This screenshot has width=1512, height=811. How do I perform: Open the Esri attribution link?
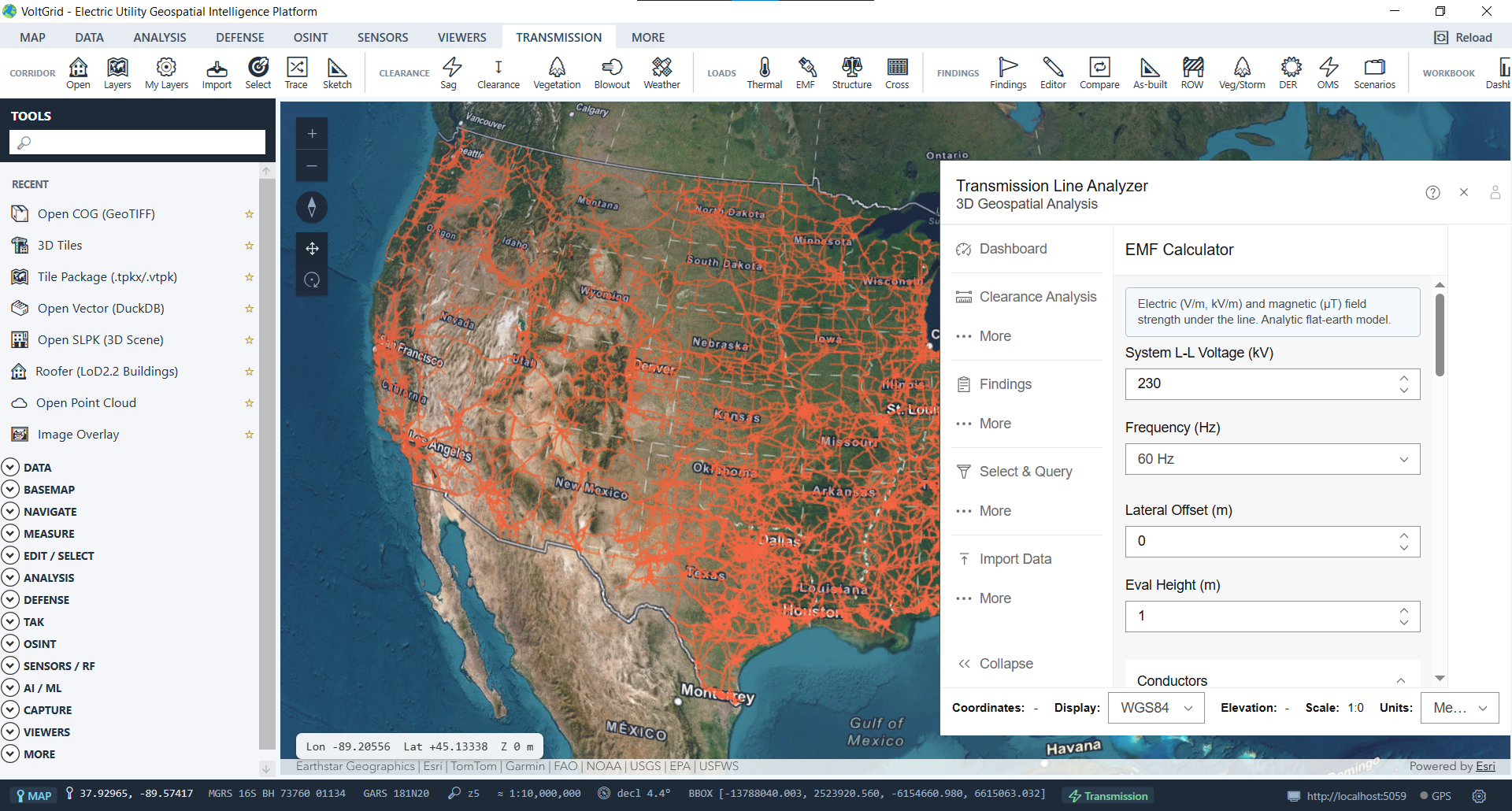pyautogui.click(x=1485, y=766)
